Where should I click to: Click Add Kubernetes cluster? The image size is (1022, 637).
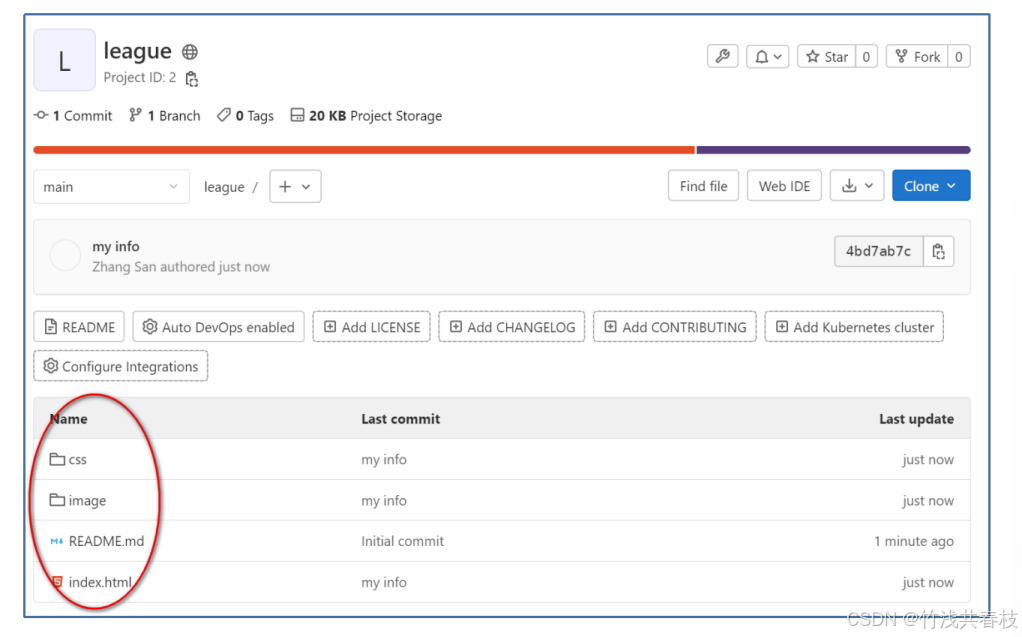pyautogui.click(x=854, y=327)
